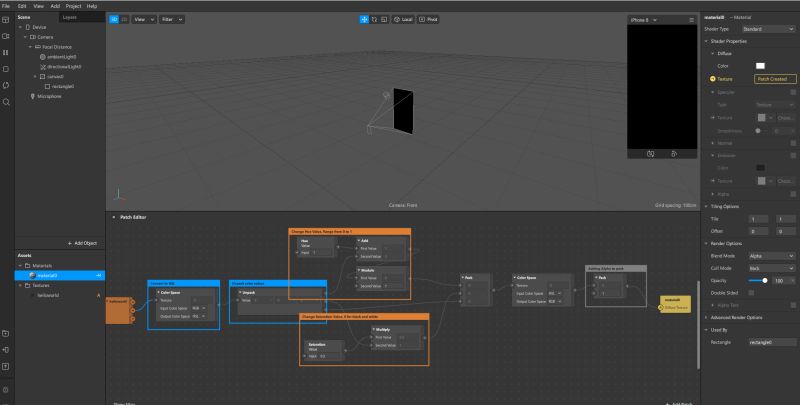The height and width of the screenshot is (405, 800).
Task: Collapse the Camera tree item
Action: [x=25, y=37]
